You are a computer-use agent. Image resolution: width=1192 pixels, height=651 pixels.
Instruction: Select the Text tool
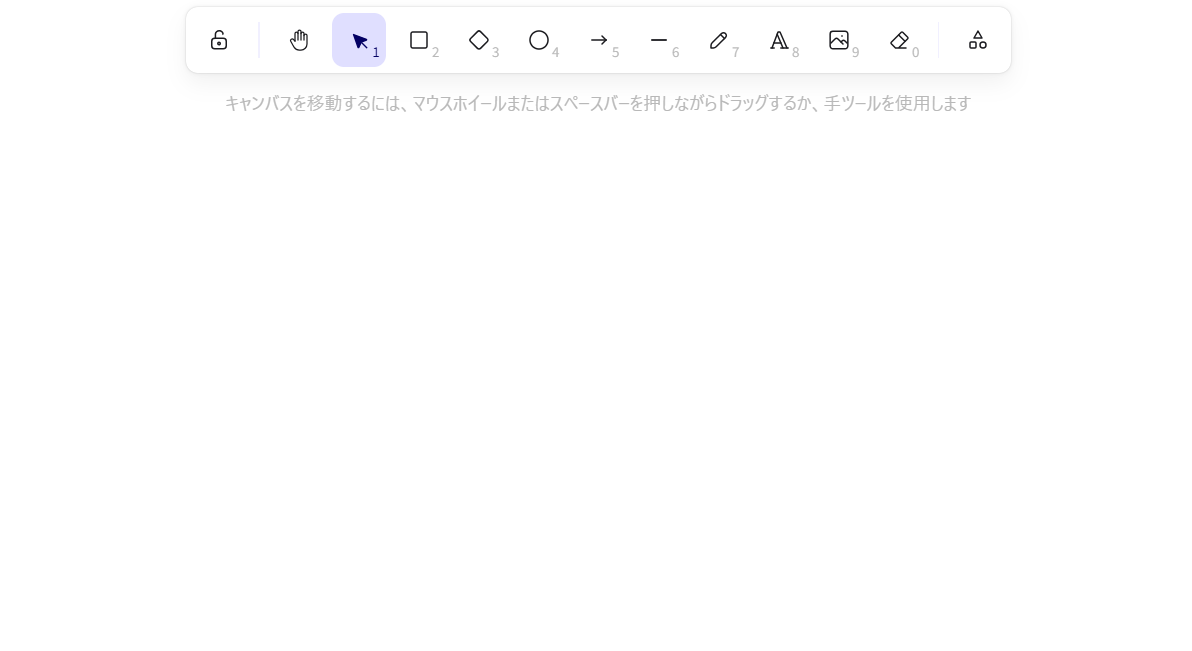[x=779, y=40]
